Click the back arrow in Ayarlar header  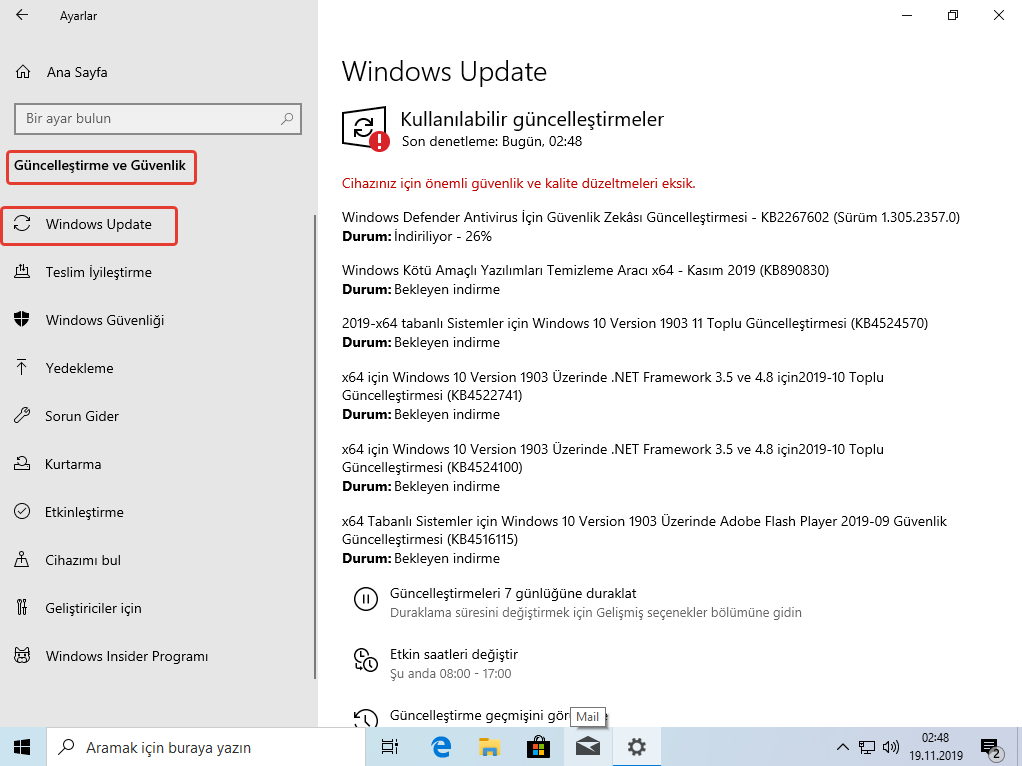[x=23, y=16]
